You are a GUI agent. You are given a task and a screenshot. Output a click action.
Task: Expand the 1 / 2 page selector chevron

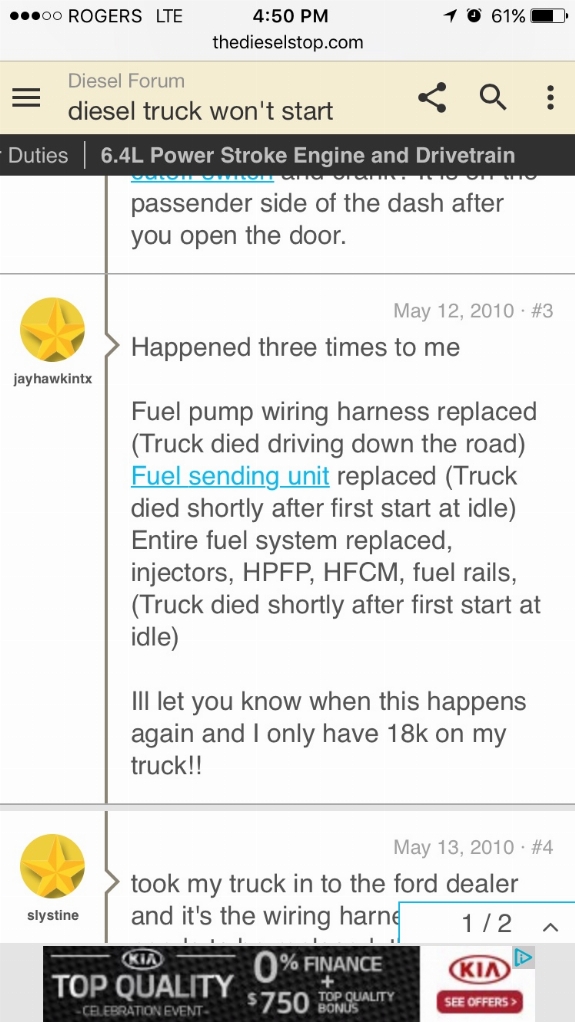[550, 926]
